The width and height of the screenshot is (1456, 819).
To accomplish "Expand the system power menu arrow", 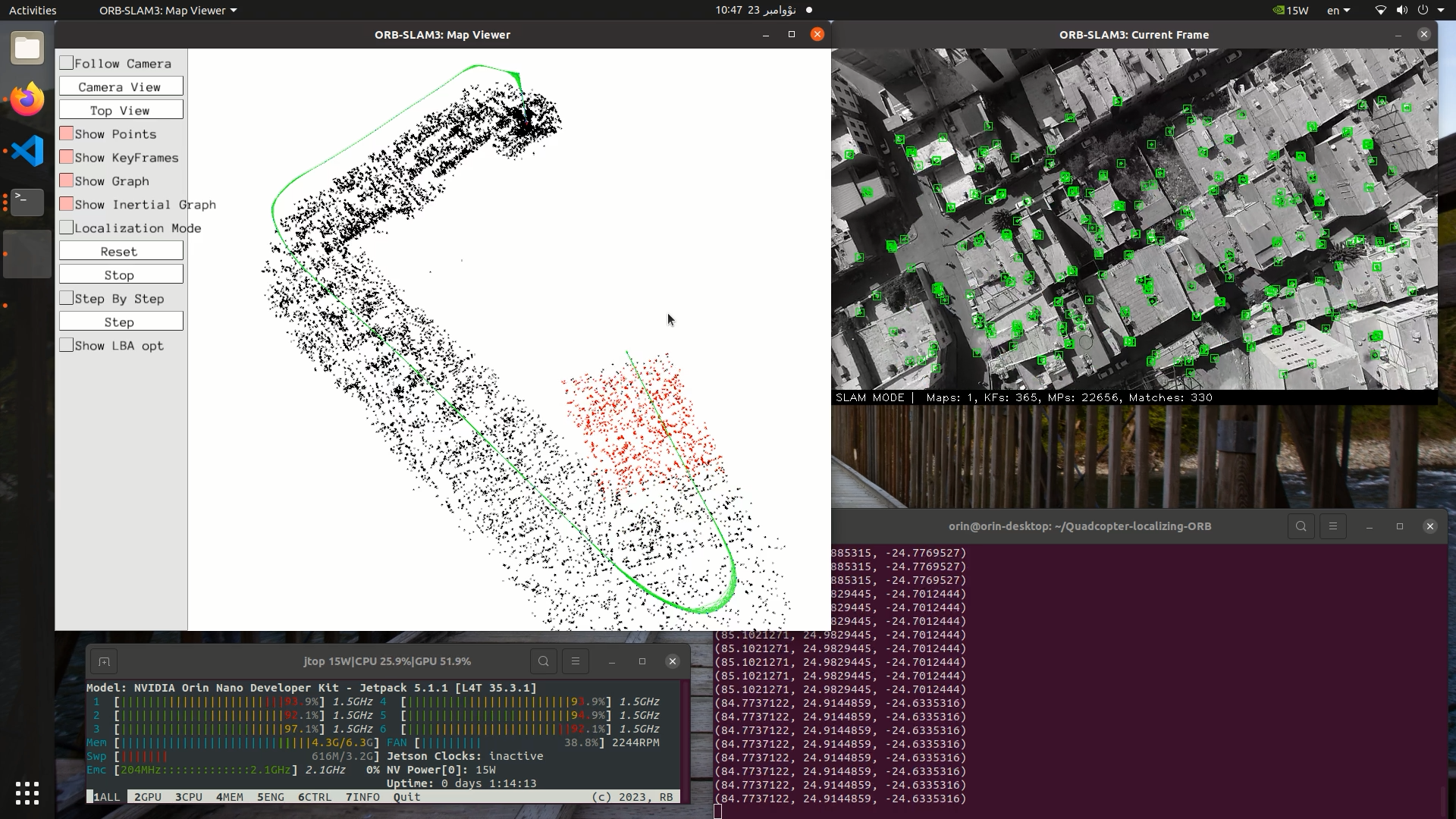I will (x=1441, y=11).
